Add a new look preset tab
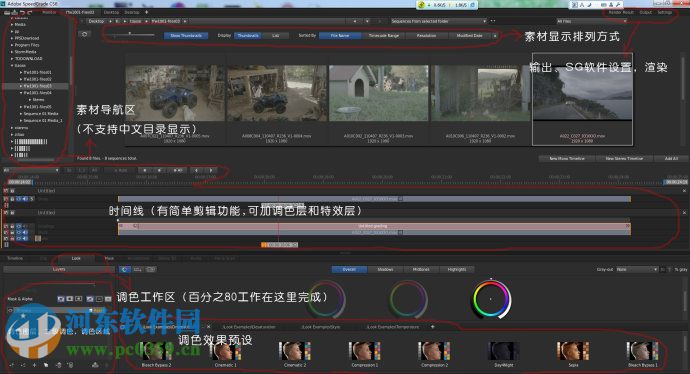This screenshot has height=374, width=690. click(x=433, y=327)
